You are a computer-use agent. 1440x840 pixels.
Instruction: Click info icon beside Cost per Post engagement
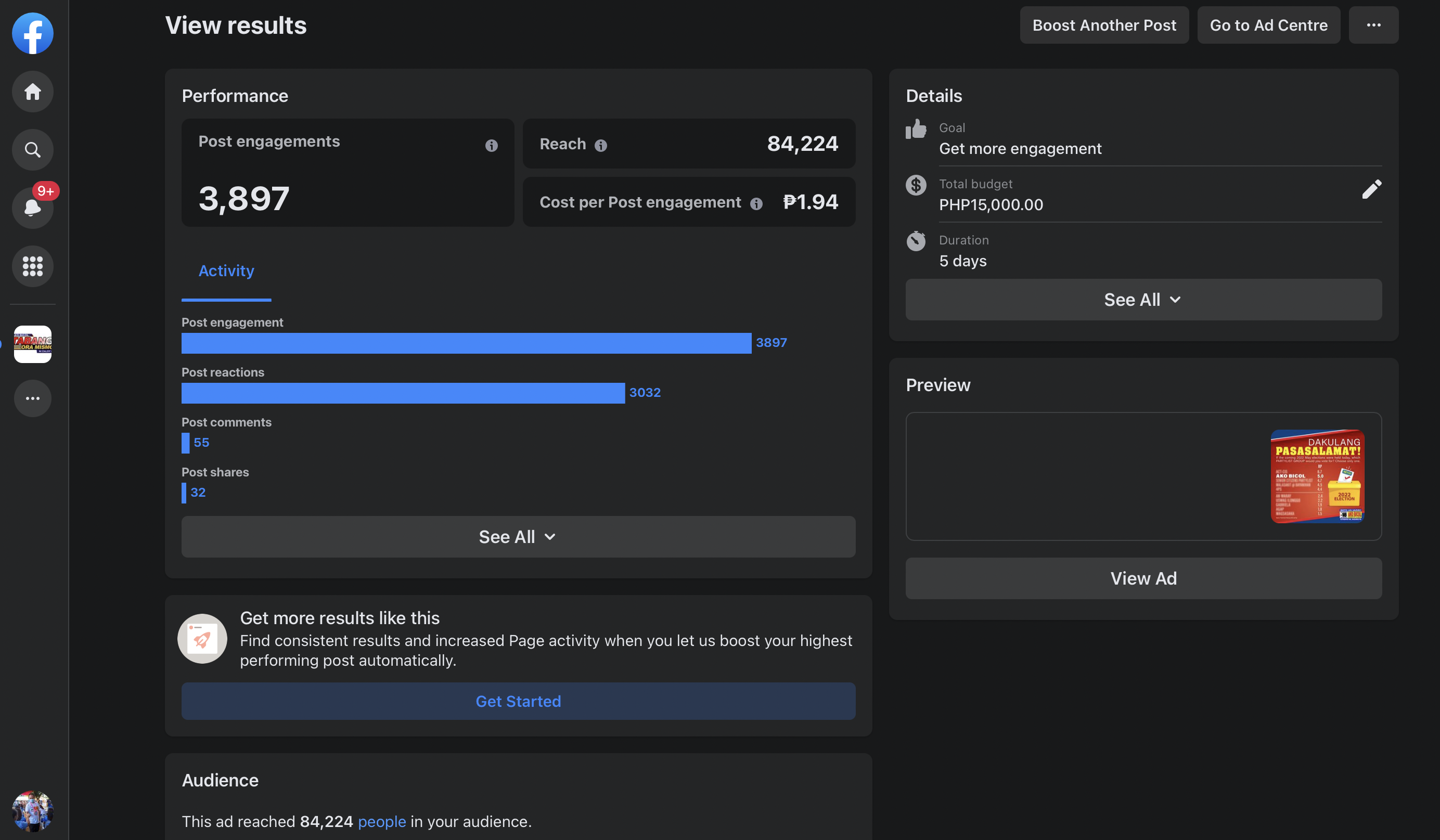(x=756, y=204)
